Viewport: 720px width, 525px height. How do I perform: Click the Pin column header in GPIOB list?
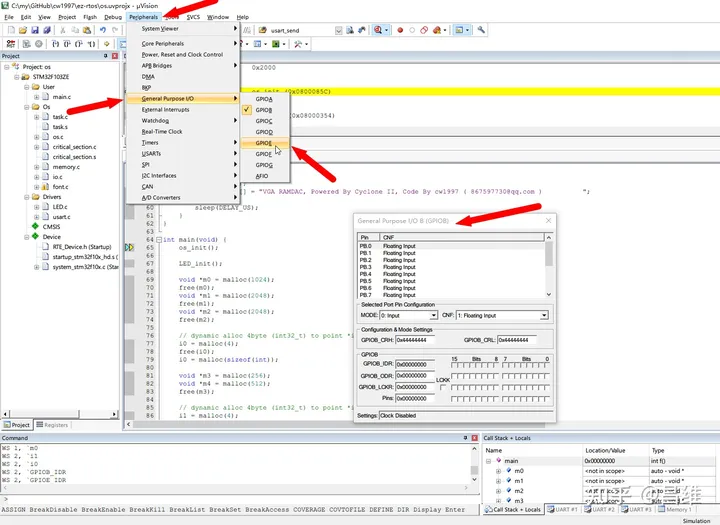(369, 237)
